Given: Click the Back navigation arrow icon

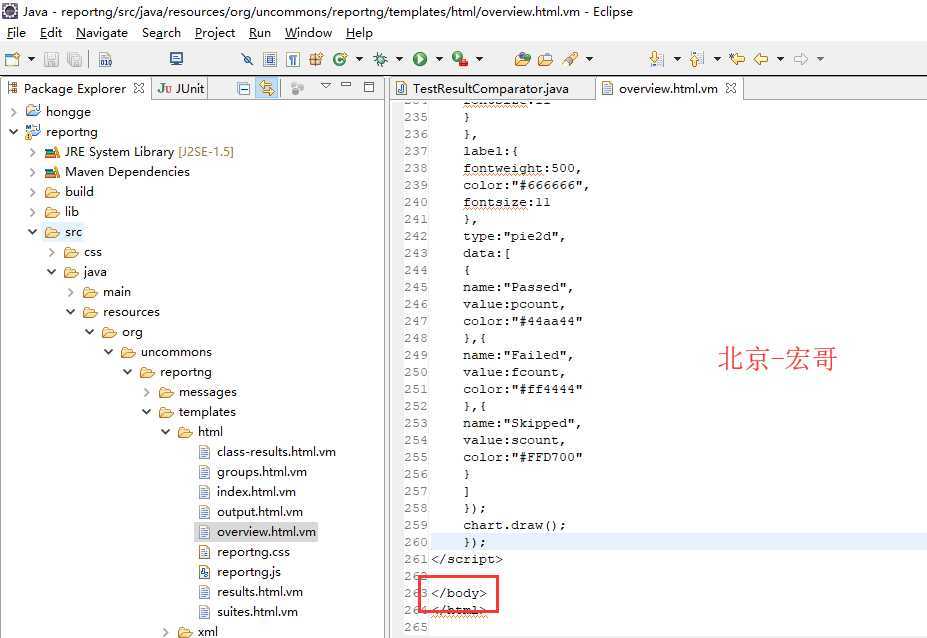Looking at the screenshot, I should 761,59.
